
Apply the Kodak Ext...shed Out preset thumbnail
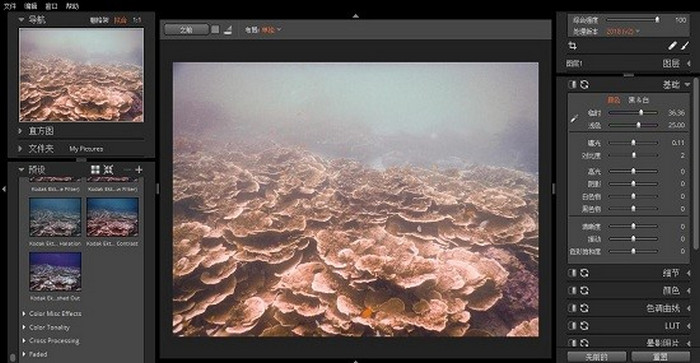pos(55,271)
